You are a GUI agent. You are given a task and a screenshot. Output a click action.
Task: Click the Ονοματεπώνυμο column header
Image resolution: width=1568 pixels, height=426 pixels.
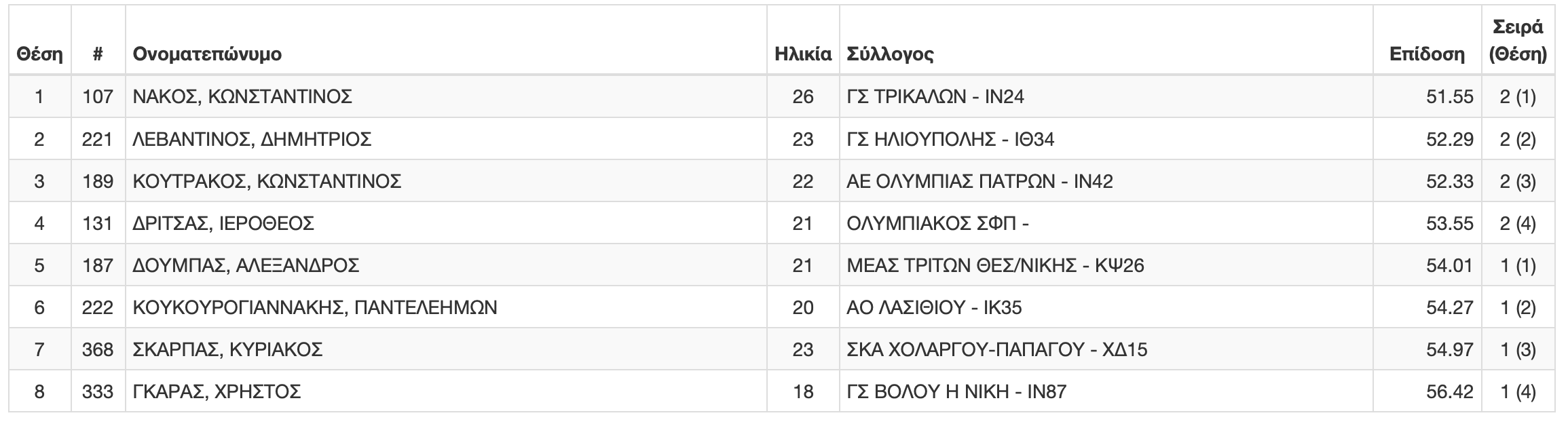[x=207, y=54]
